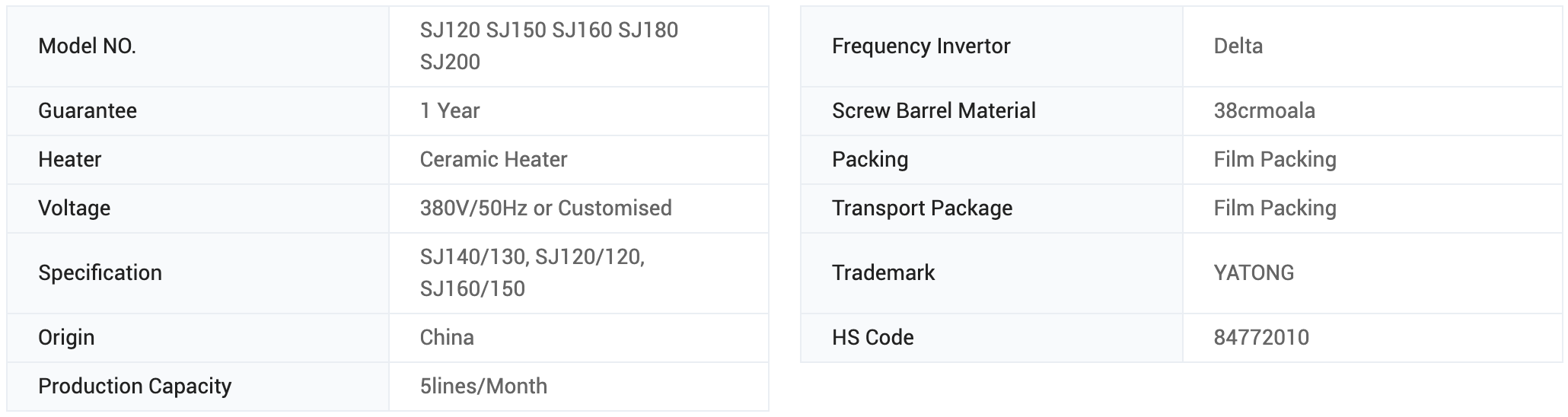Select the 5lines/Month production capacity value
This screenshot has width=1568, height=417.
(x=483, y=387)
